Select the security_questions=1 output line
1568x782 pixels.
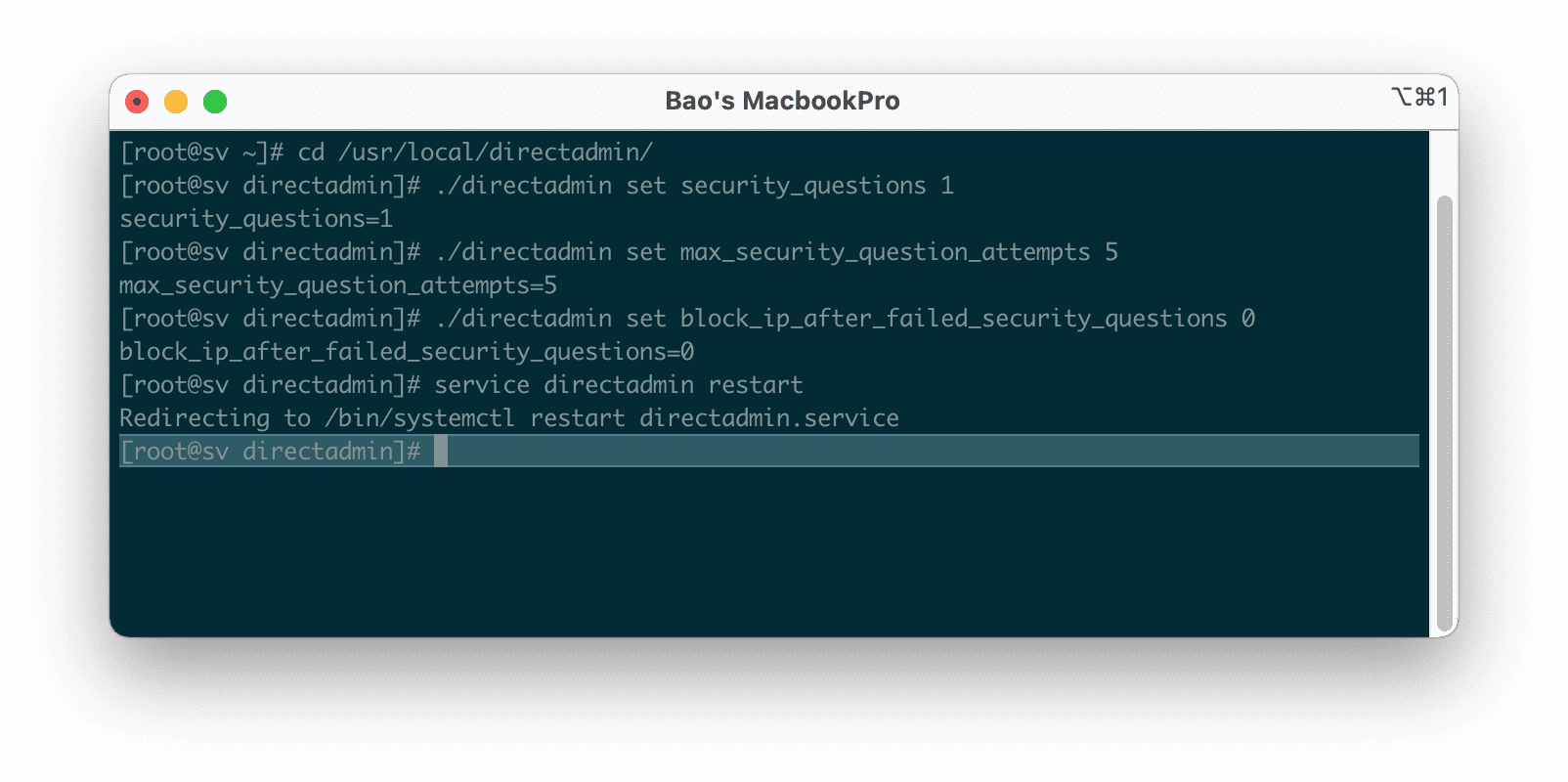[x=257, y=219]
